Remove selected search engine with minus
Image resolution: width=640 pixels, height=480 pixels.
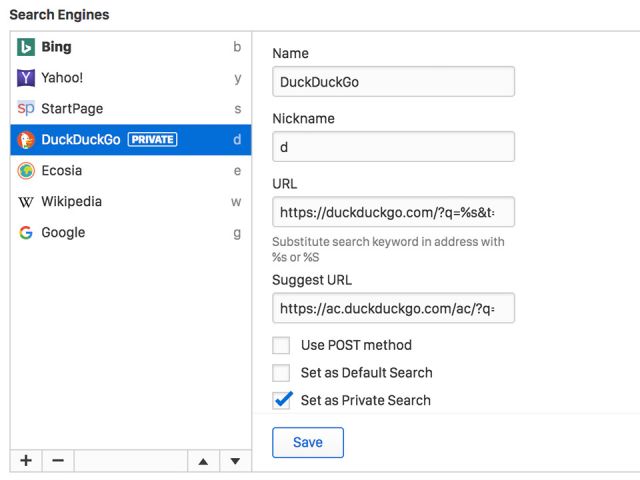[58, 460]
